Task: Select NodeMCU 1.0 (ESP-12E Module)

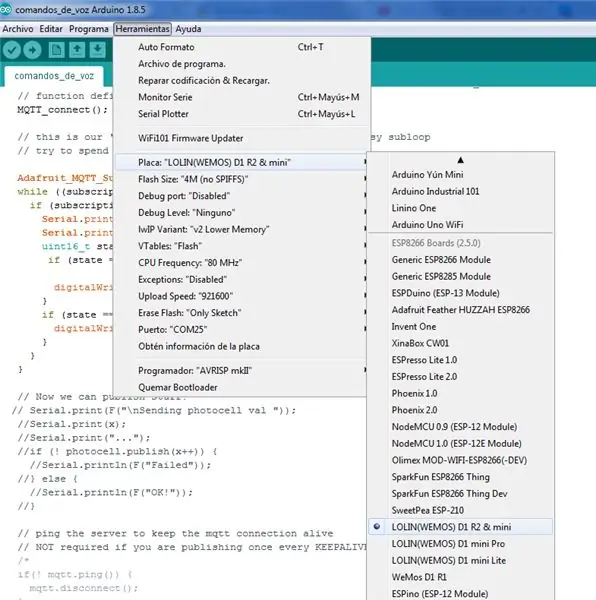Action: (x=461, y=443)
